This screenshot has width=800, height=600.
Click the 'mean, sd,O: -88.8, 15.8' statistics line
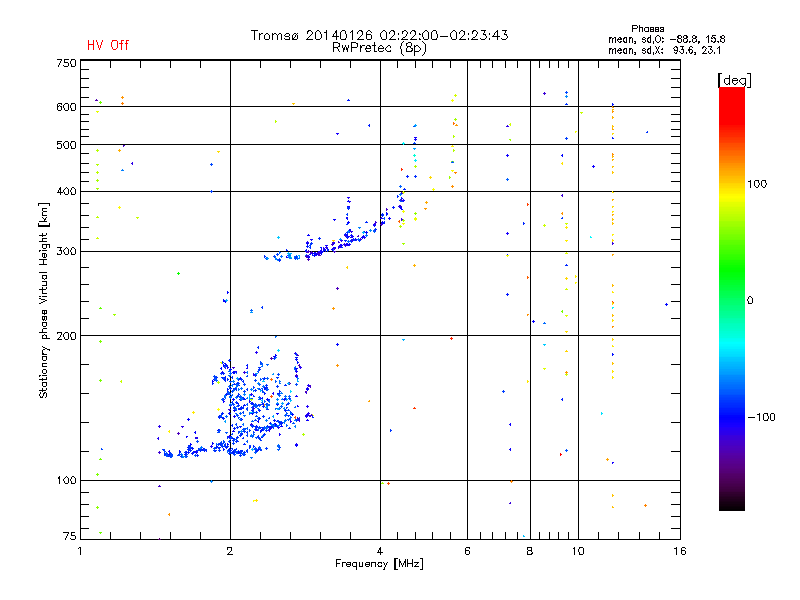(666, 39)
